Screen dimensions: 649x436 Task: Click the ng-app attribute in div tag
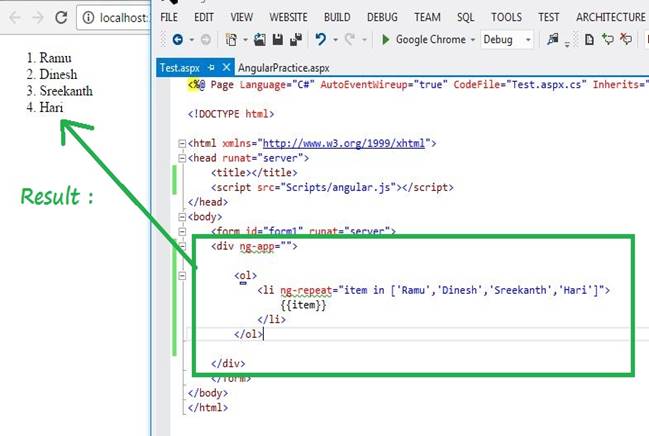[x=257, y=246]
